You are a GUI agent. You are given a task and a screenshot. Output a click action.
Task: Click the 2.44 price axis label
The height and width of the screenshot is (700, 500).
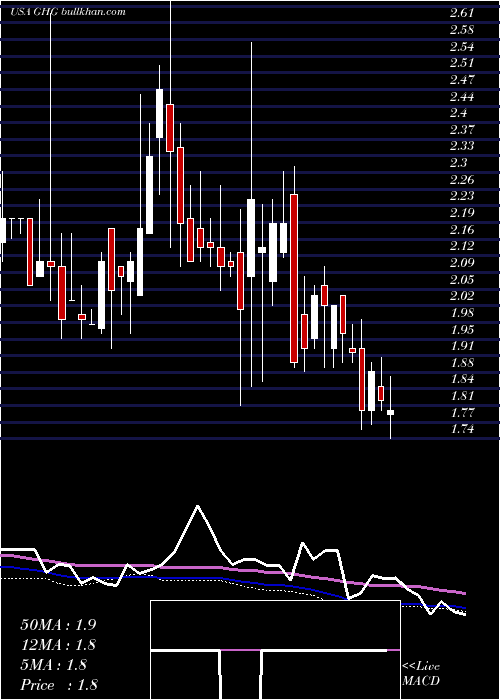461,96
